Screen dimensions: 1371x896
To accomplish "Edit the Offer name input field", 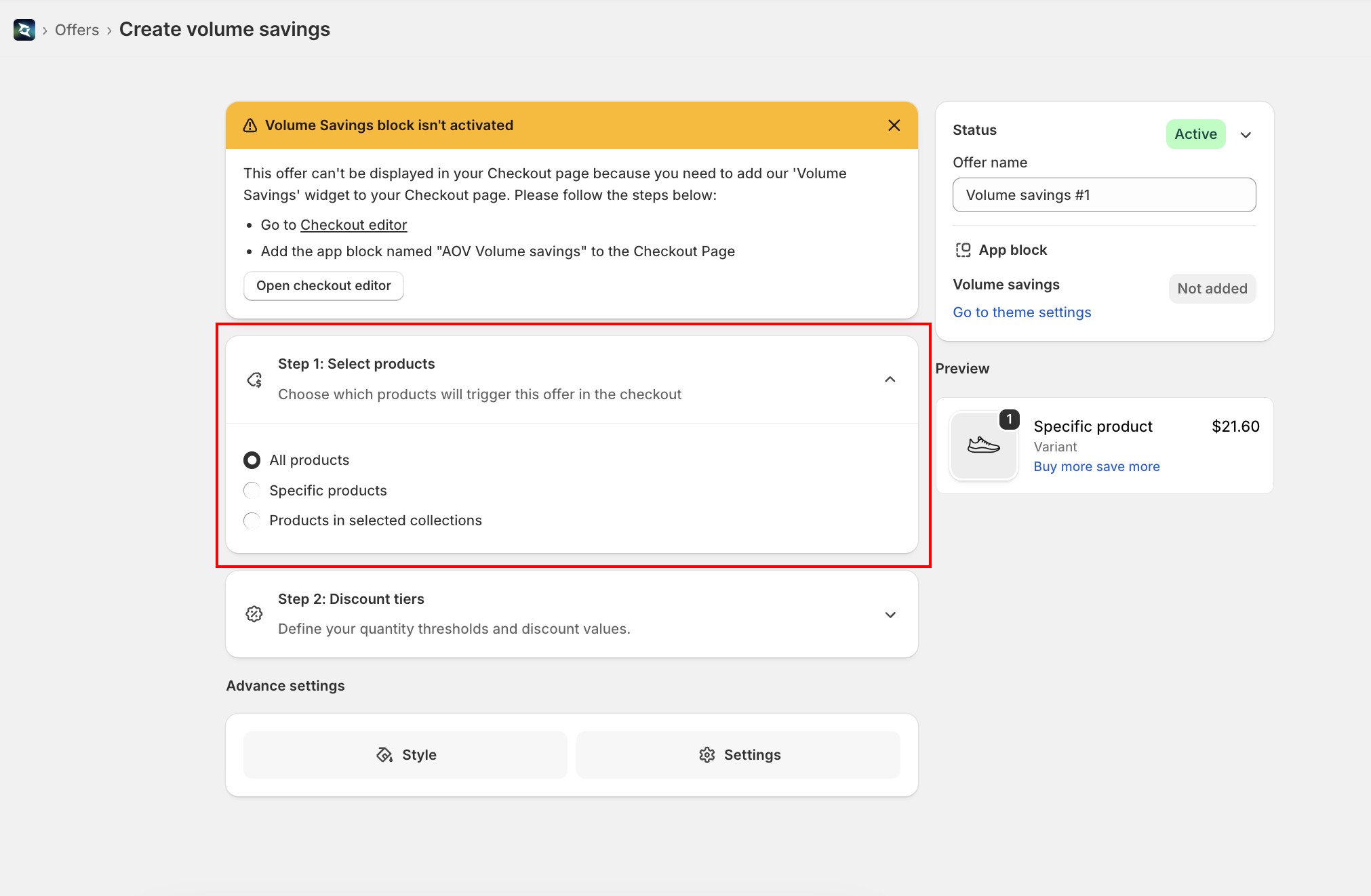I will (x=1104, y=195).
